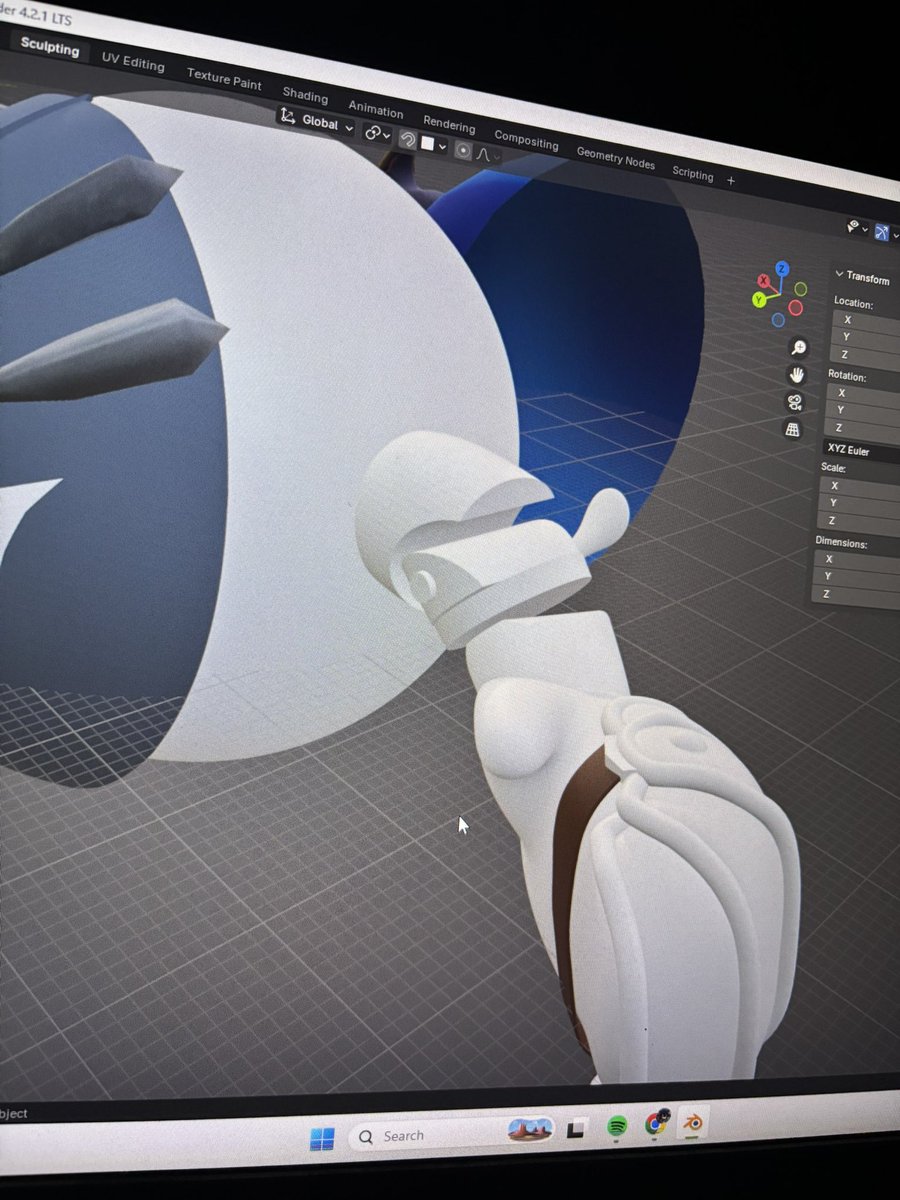The image size is (900, 1200).
Task: Open Chrome from the taskbar
Action: (x=656, y=1123)
